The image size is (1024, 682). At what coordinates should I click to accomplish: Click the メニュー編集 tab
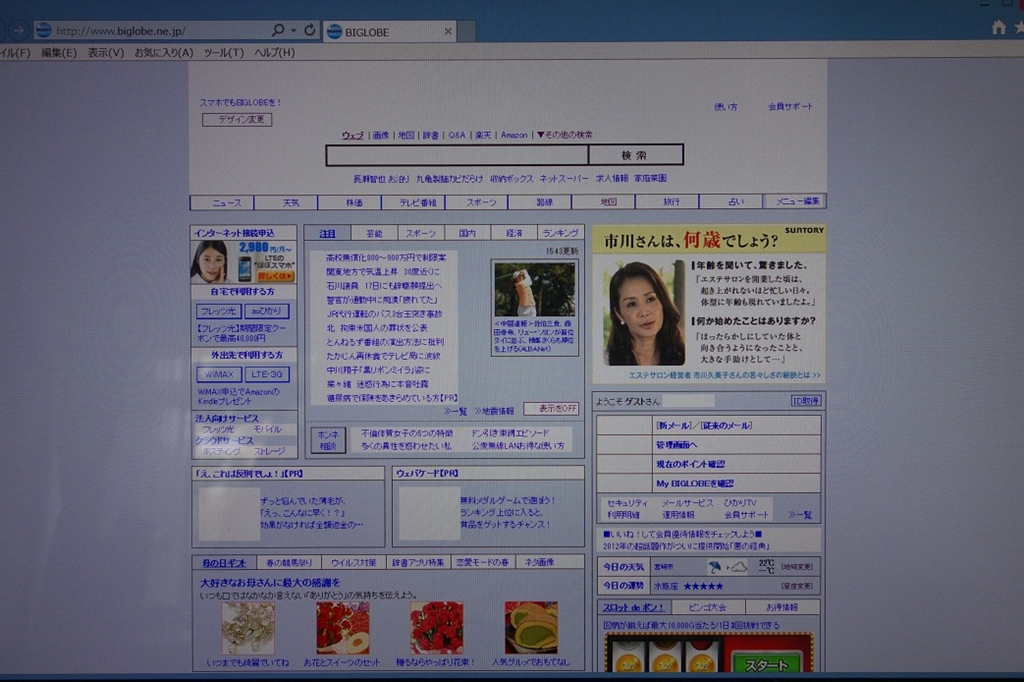point(795,201)
